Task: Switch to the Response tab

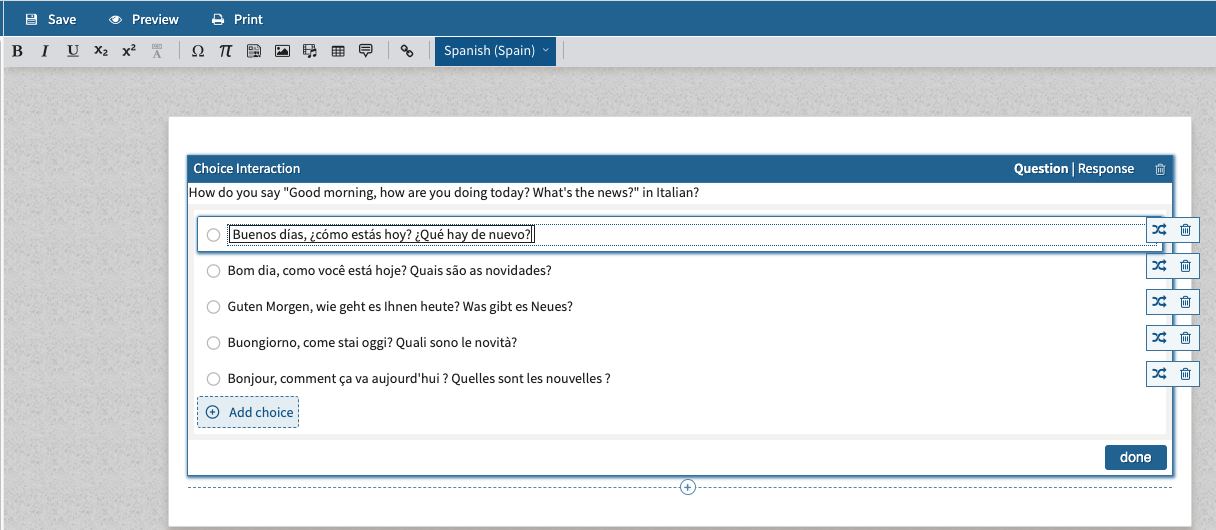Action: pyautogui.click(x=1105, y=169)
